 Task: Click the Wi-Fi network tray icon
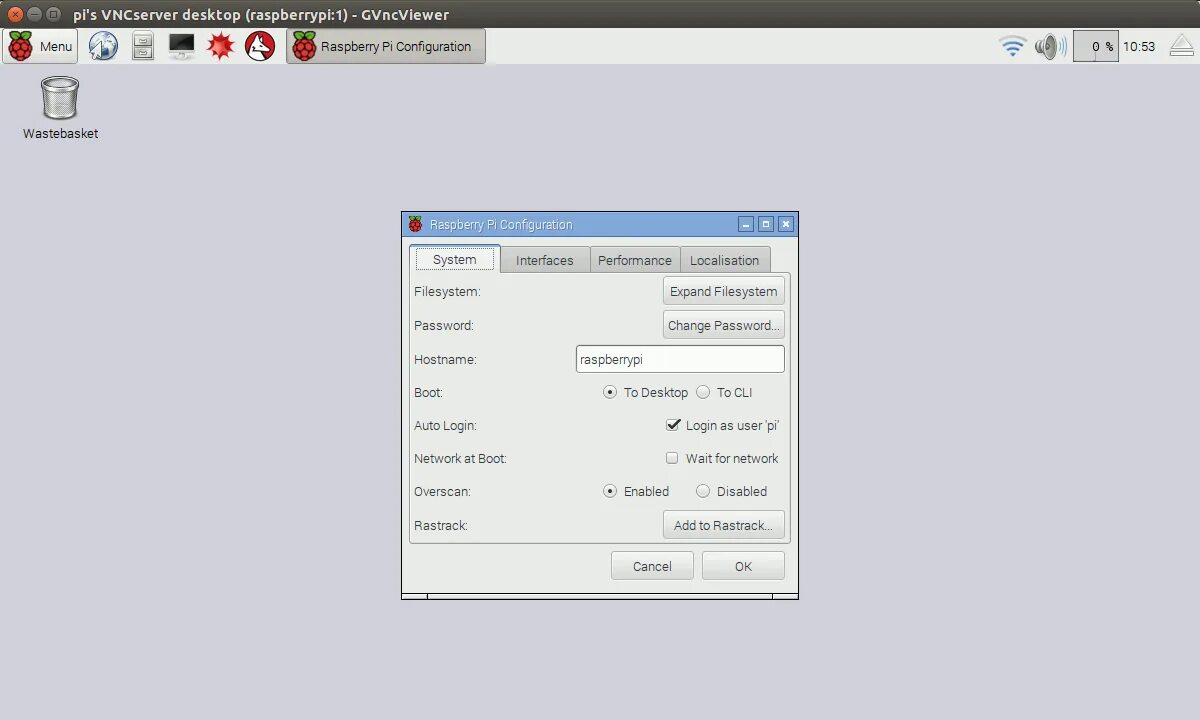click(x=1013, y=46)
